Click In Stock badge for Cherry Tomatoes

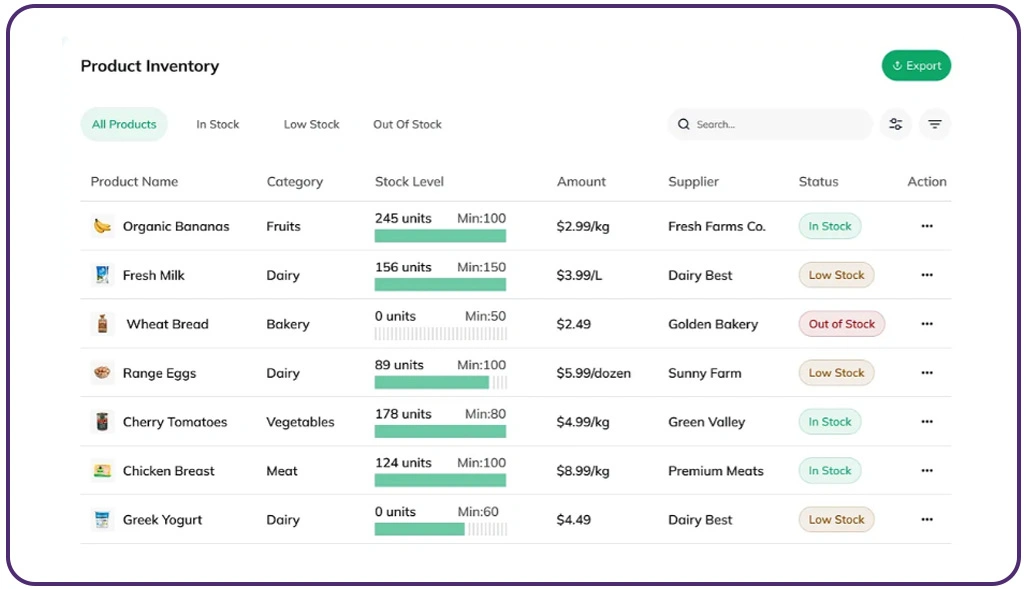coord(830,421)
